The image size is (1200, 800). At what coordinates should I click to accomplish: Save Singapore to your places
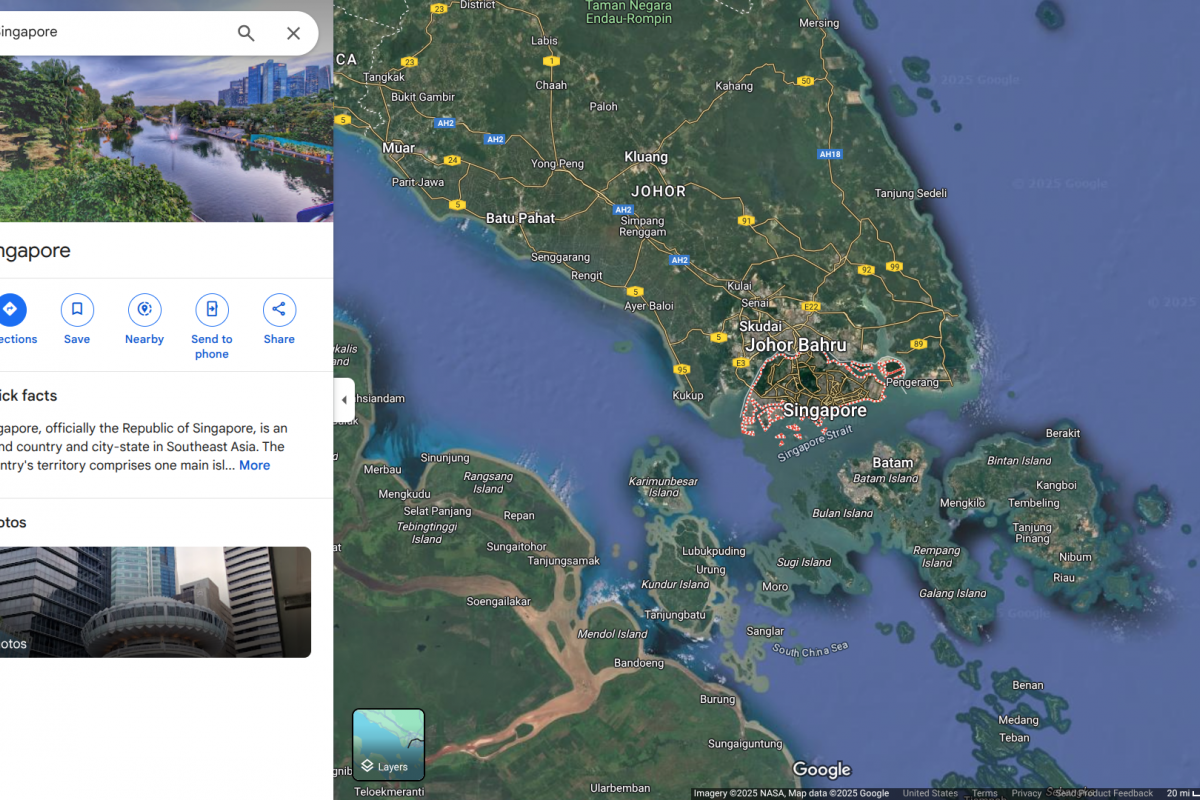(77, 310)
